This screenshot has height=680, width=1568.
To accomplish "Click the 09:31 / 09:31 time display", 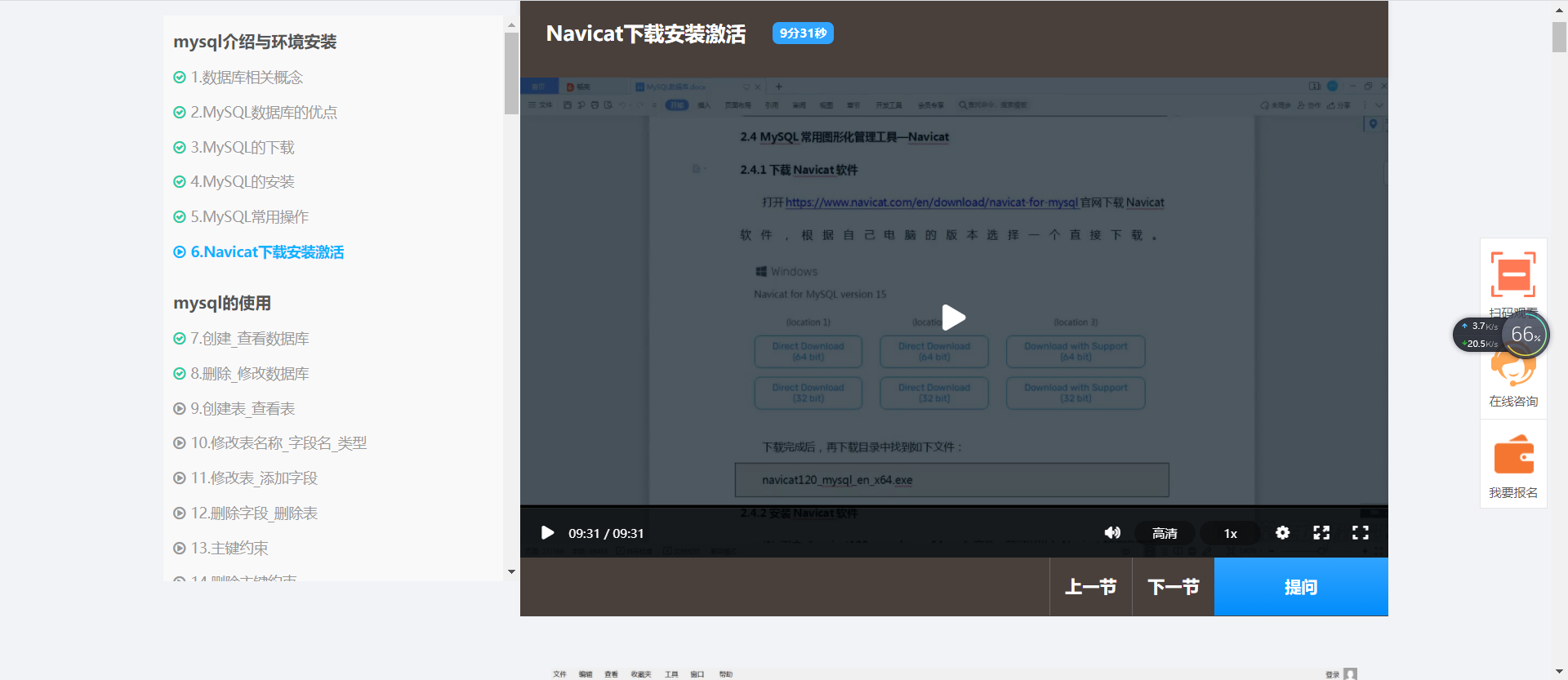I will tap(606, 533).
